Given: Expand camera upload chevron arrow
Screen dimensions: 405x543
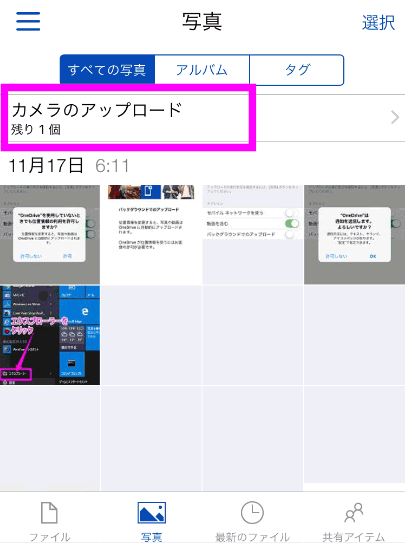Looking at the screenshot, I should coord(395,117).
